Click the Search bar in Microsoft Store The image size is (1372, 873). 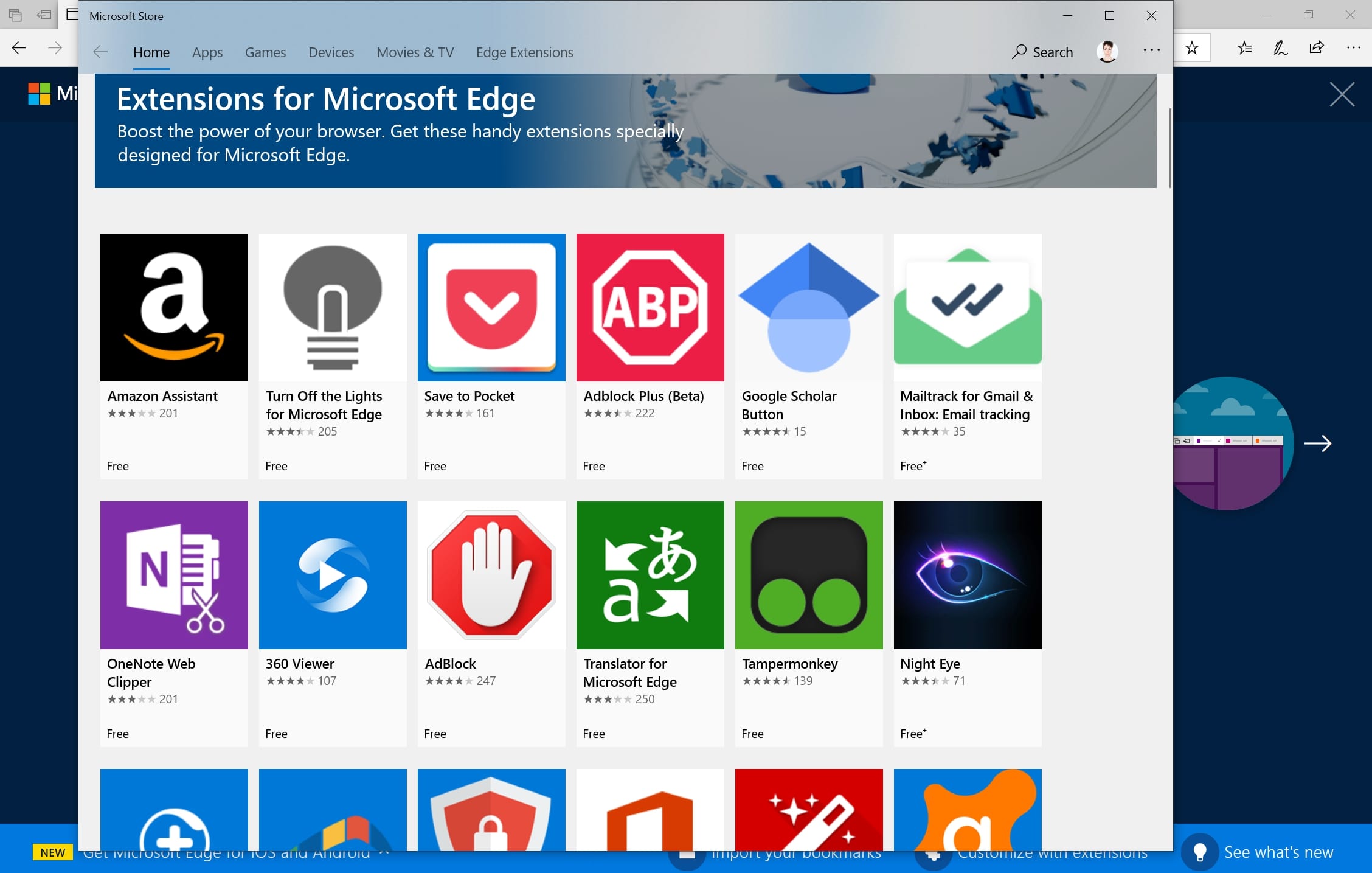(x=1044, y=51)
